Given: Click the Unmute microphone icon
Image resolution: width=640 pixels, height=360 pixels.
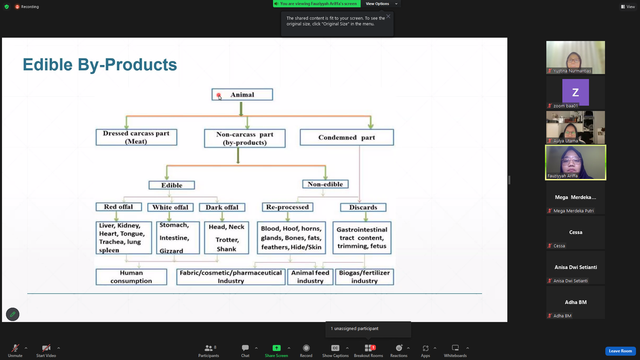Looking at the screenshot, I should click(15, 348).
